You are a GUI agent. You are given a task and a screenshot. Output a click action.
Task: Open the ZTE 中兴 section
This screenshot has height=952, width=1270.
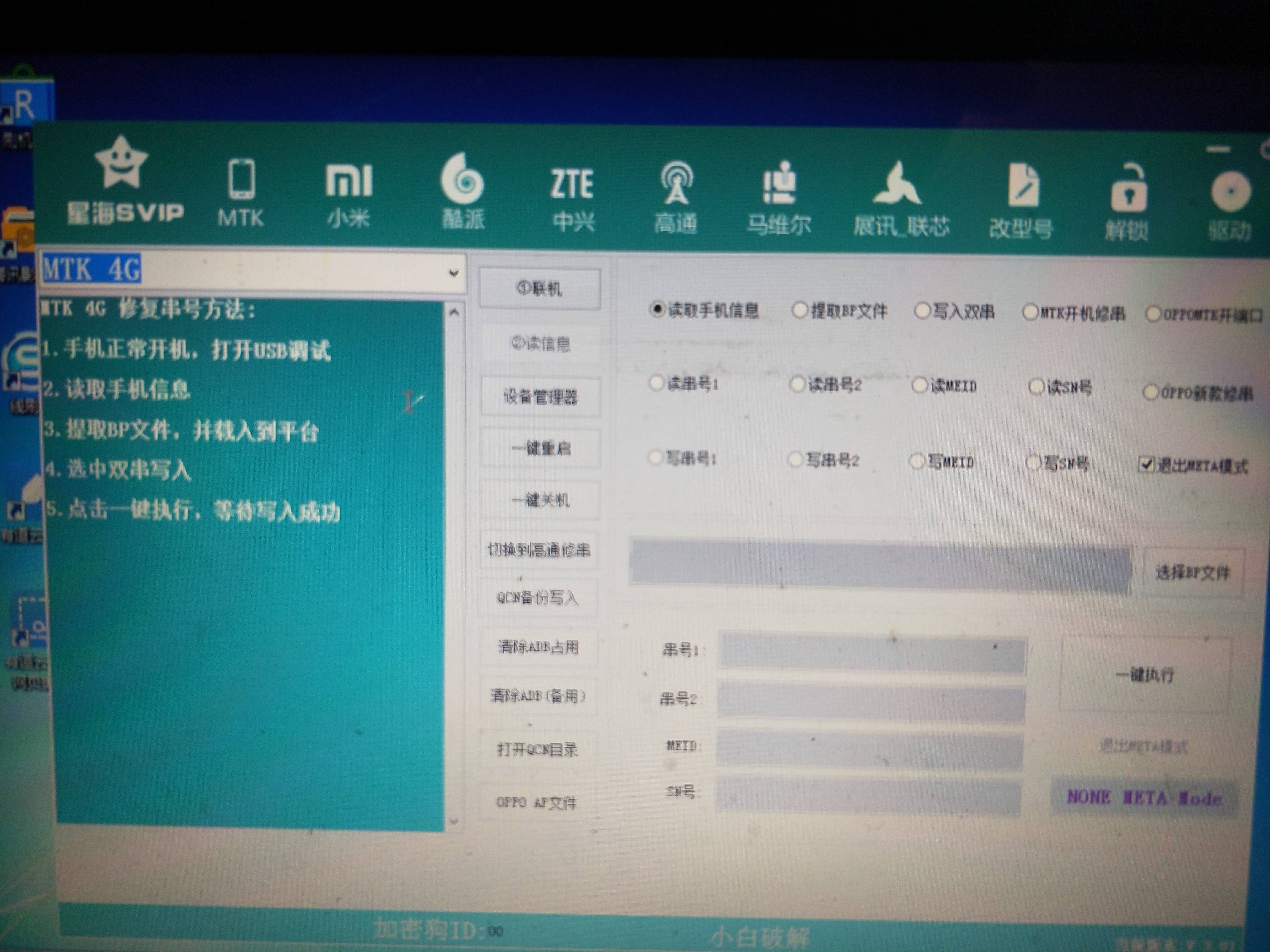(572, 200)
